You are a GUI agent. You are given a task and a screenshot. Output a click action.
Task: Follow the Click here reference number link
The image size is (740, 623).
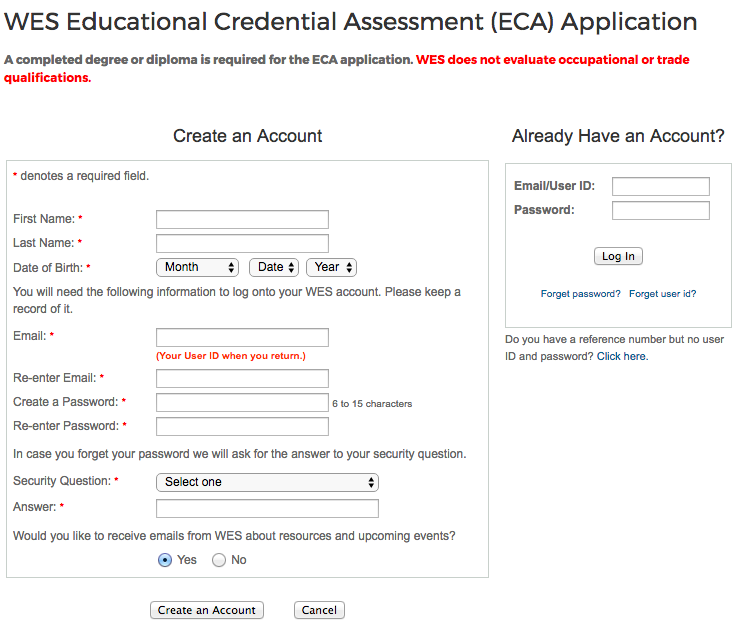coord(621,356)
